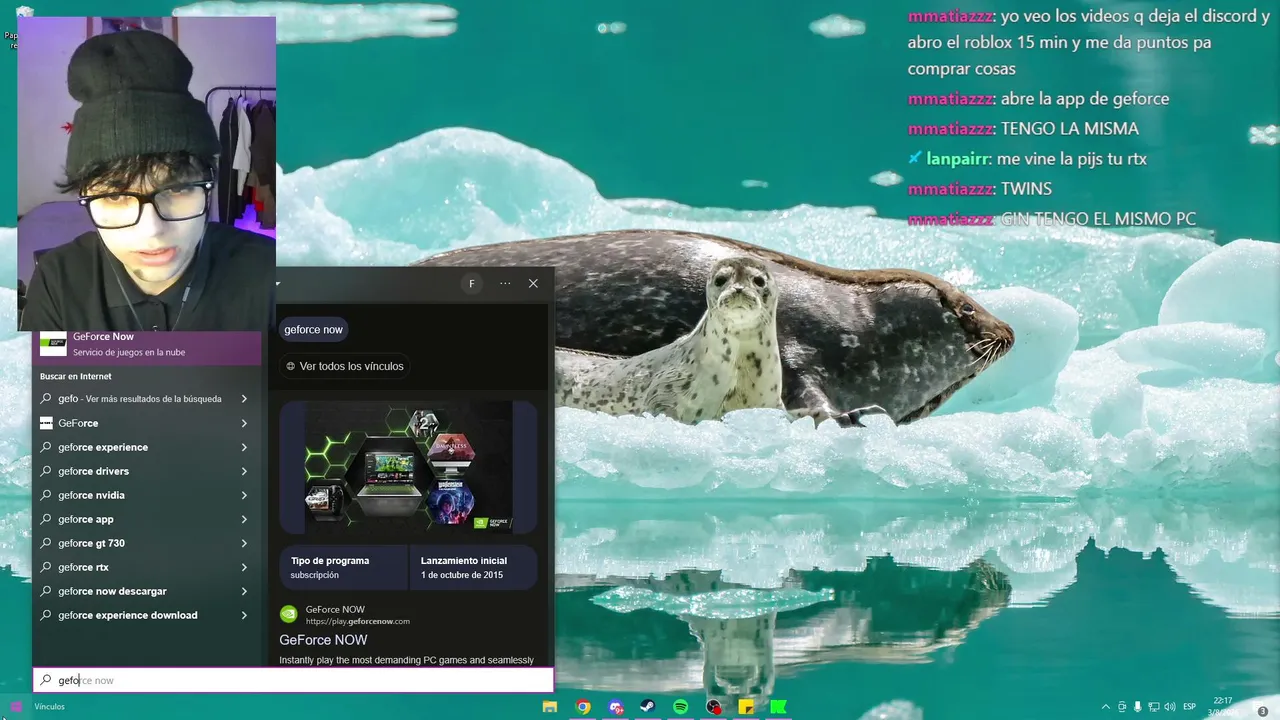Screen dimensions: 1280x720
Task: Open the volume control tray icon
Action: click(1170, 707)
